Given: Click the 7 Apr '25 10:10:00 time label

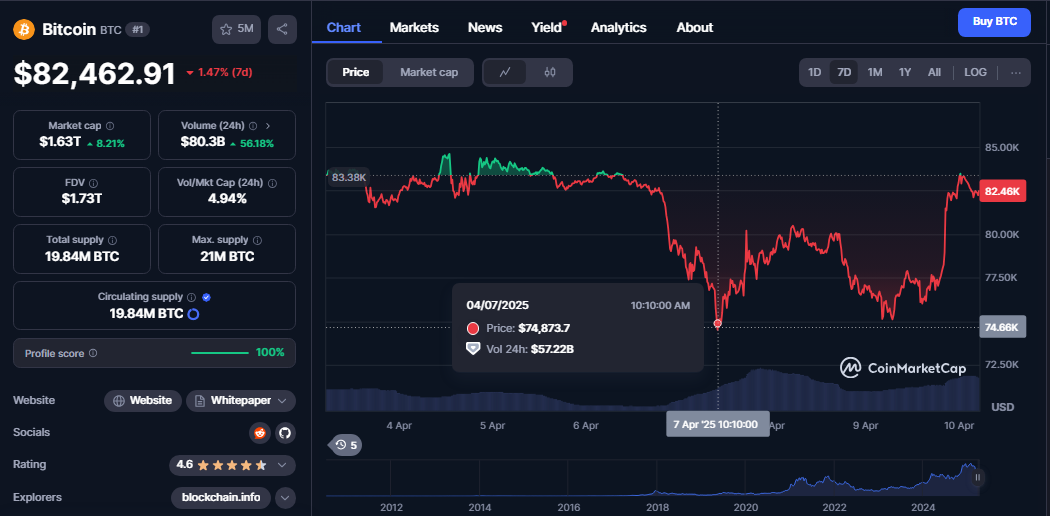Looking at the screenshot, I should point(717,424).
